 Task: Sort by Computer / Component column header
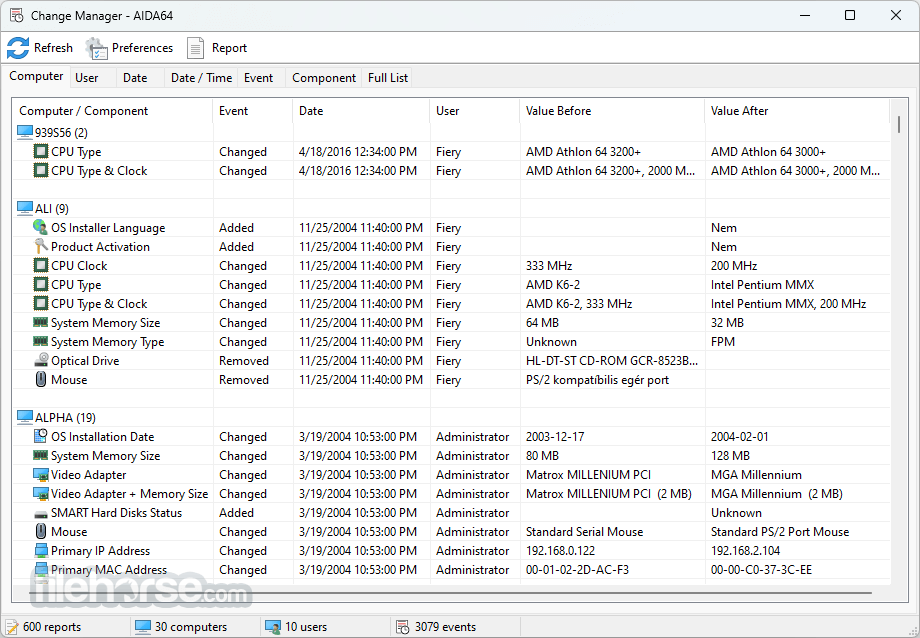(113, 111)
